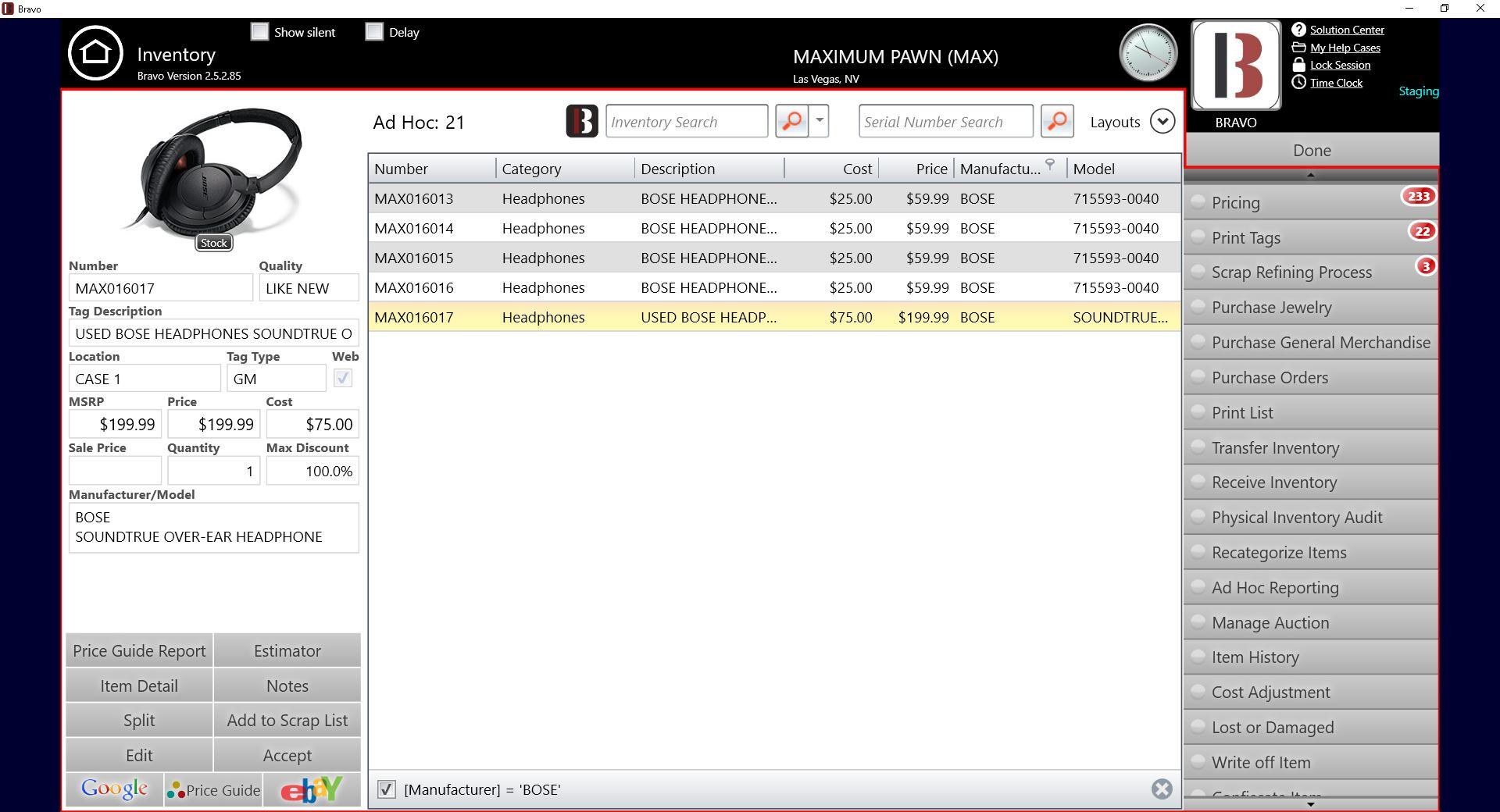Click the large BRAVO user logo
Viewport: 1500px width, 812px height.
(x=1236, y=66)
